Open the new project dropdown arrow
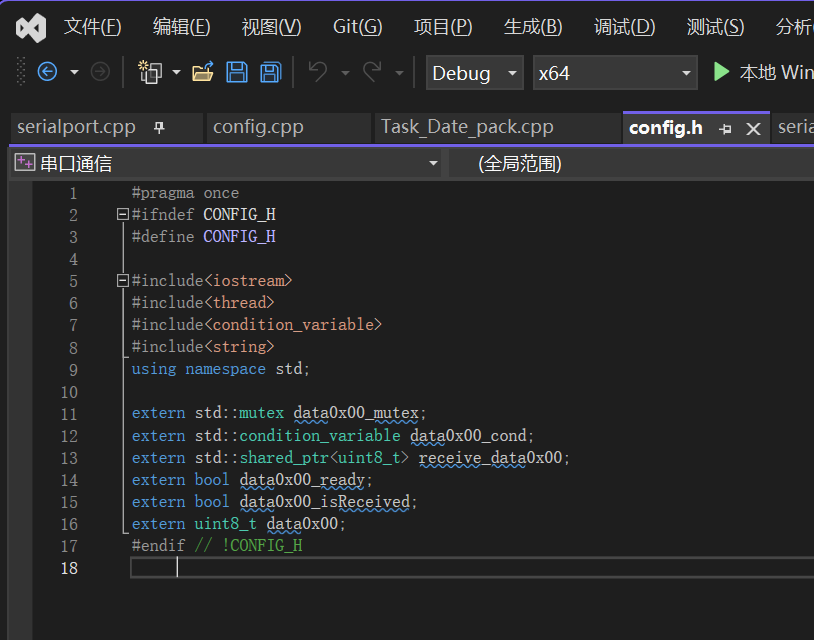This screenshot has width=814, height=640. pyautogui.click(x=177, y=72)
